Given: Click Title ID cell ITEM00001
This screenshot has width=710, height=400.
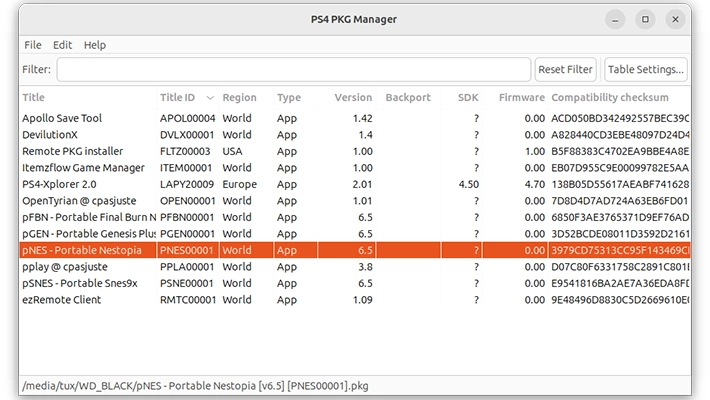Looking at the screenshot, I should (x=186, y=168).
